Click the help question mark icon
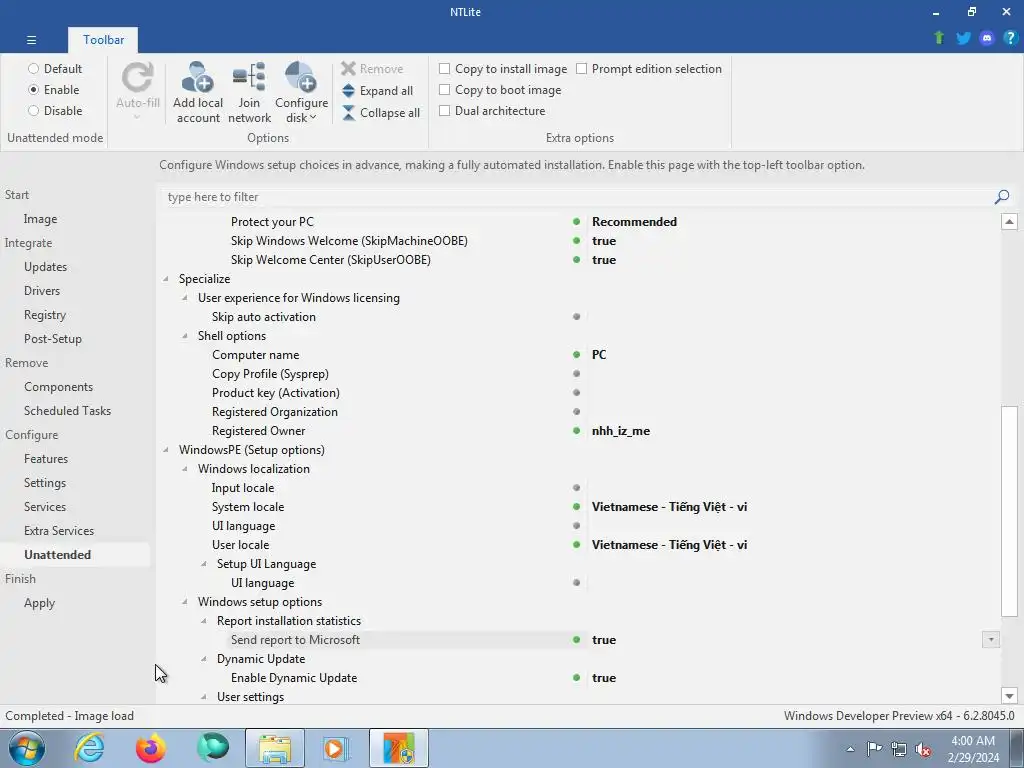 pos(1010,38)
